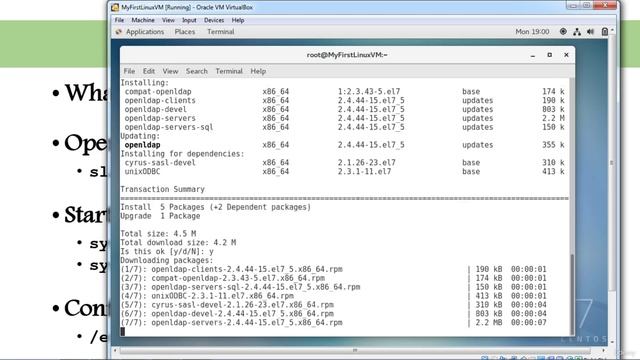Open terminal Help menu
Viewport: 640px width, 360px height.
click(x=258, y=71)
